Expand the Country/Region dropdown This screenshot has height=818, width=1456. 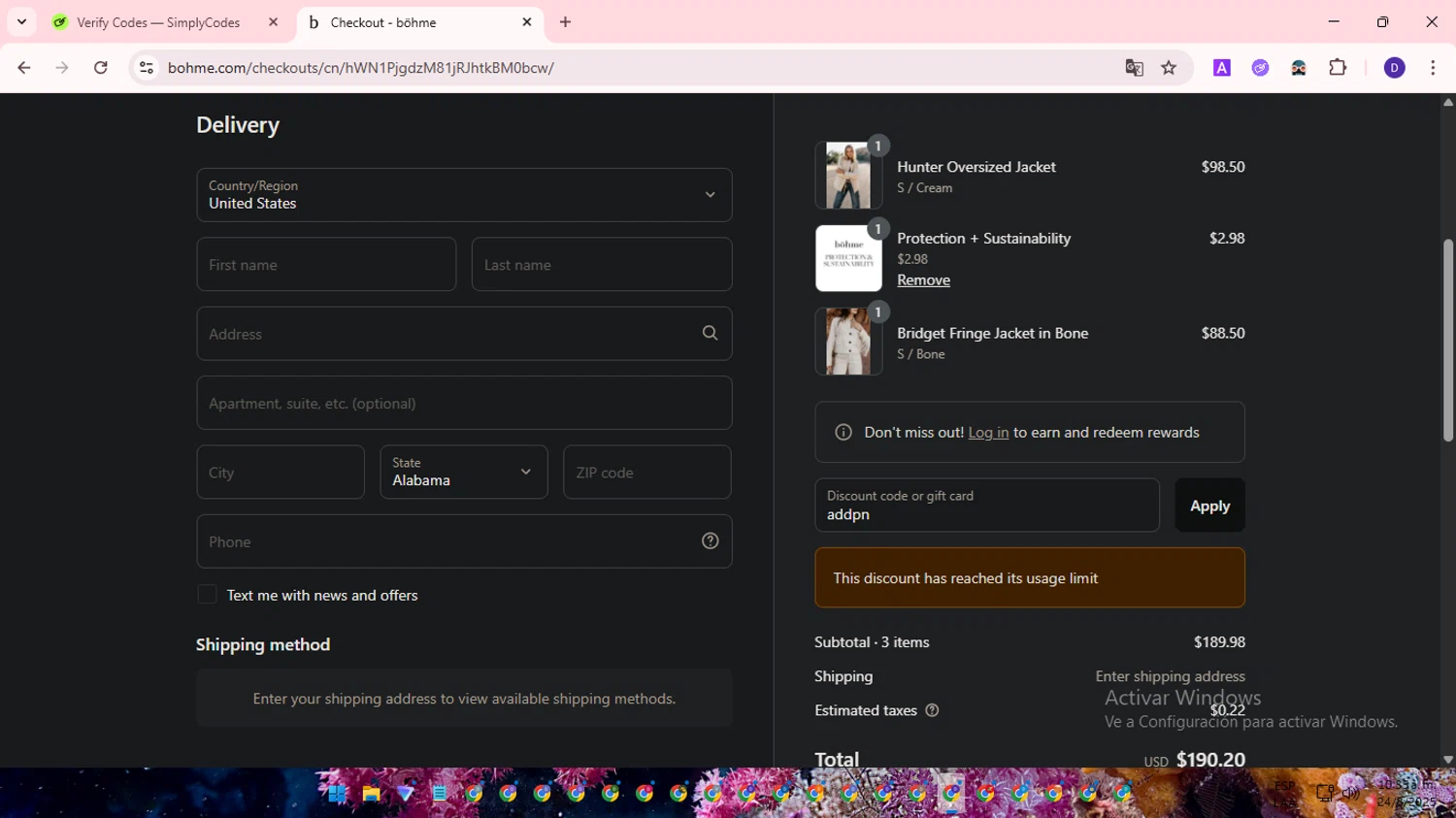tap(464, 195)
